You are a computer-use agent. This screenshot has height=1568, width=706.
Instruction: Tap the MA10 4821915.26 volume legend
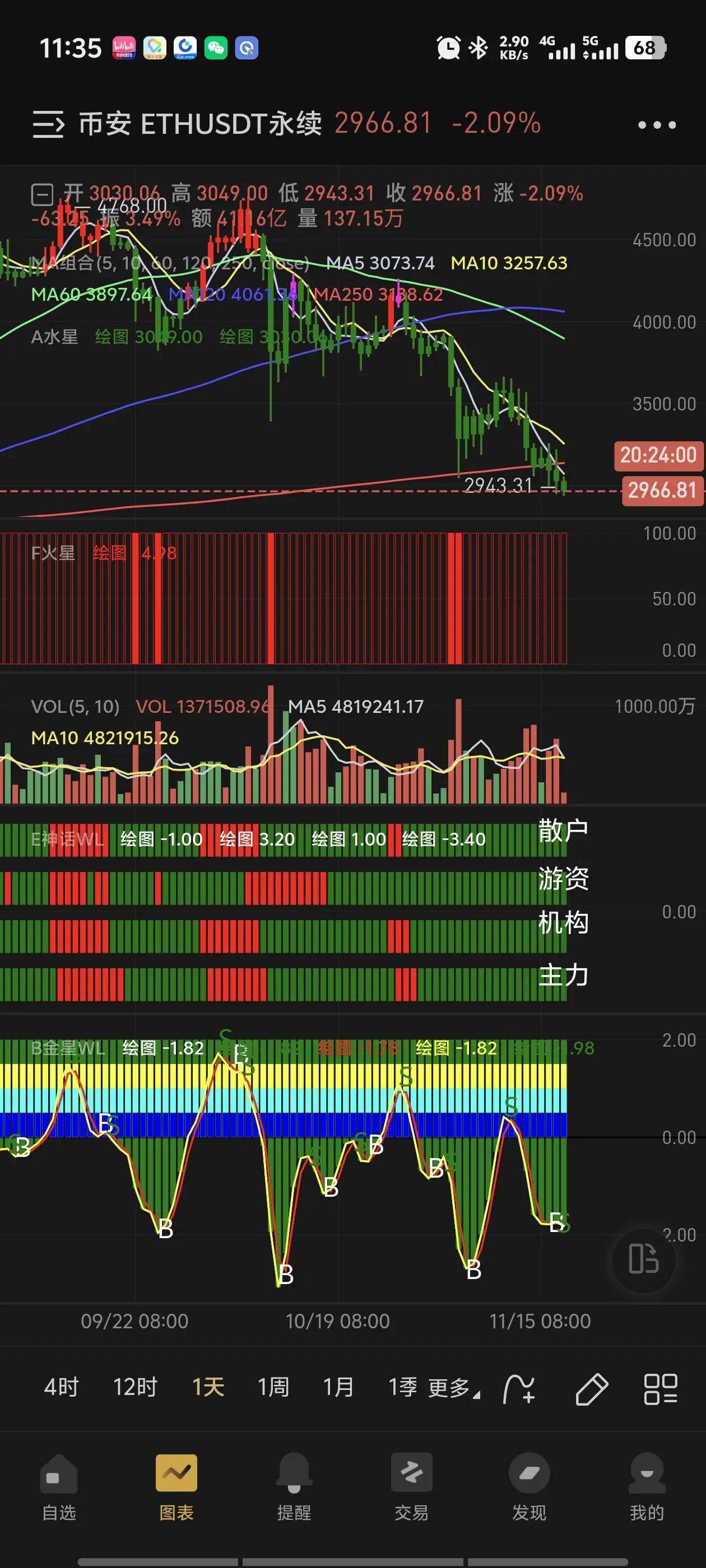[x=105, y=738]
